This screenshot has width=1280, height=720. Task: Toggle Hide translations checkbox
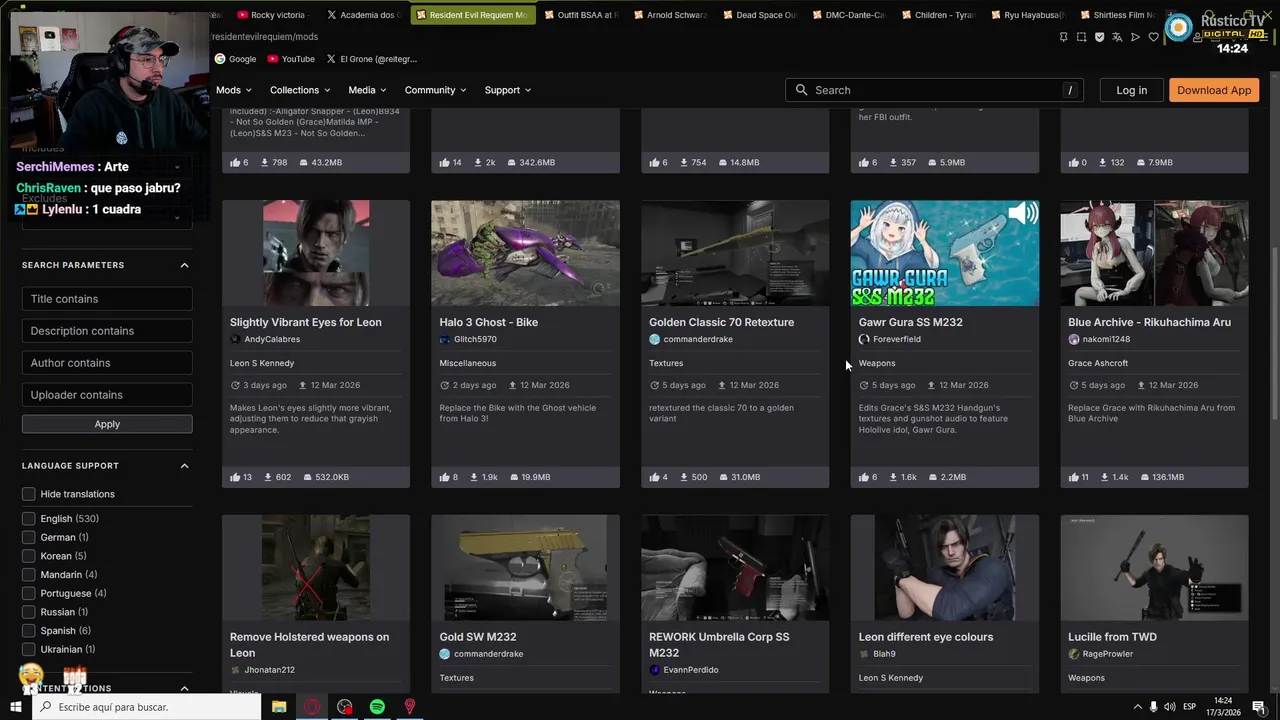(29, 494)
